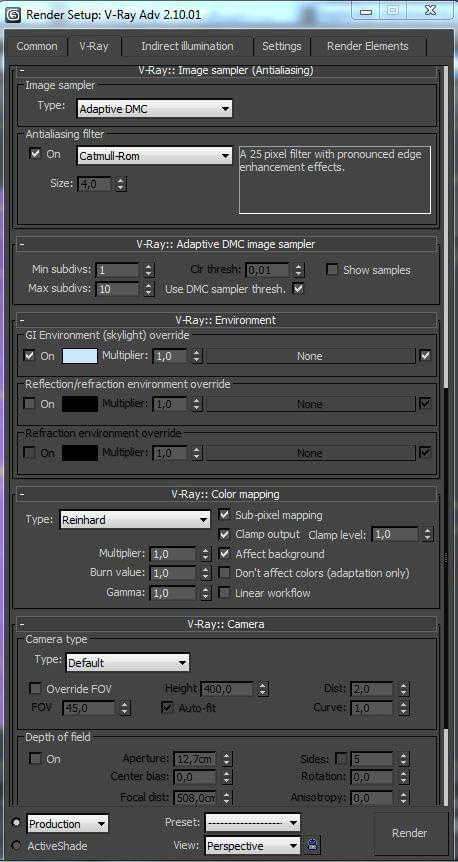This screenshot has height=862, width=458.
Task: Open the Production render mode dropdown
Action: [x=67, y=824]
